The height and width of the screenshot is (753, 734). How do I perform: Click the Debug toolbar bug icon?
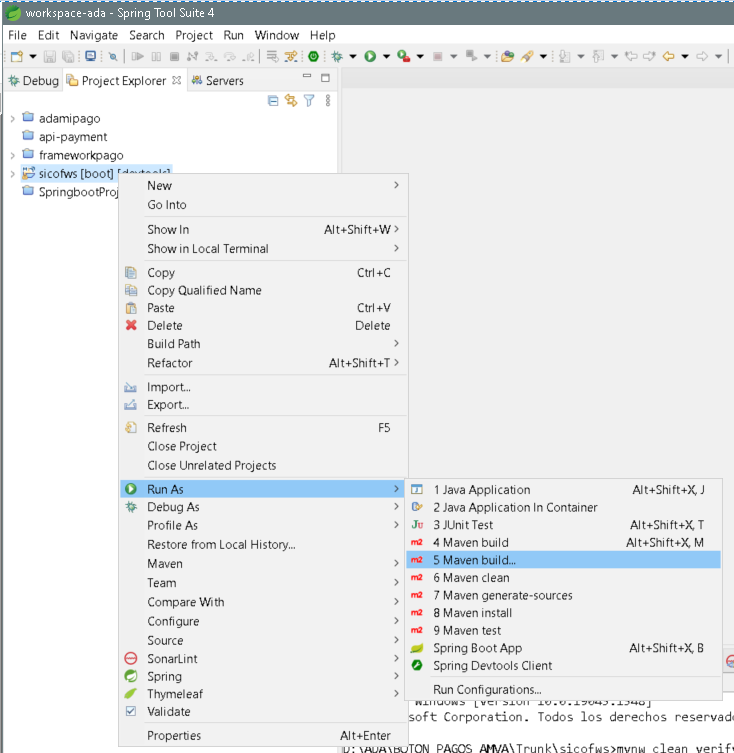(x=337, y=57)
